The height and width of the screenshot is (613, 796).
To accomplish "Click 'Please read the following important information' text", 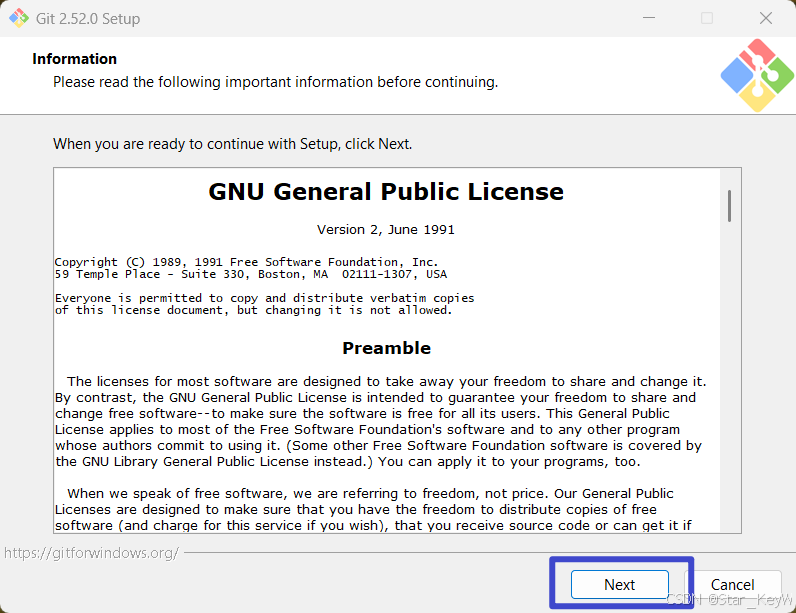I will click(x=276, y=82).
